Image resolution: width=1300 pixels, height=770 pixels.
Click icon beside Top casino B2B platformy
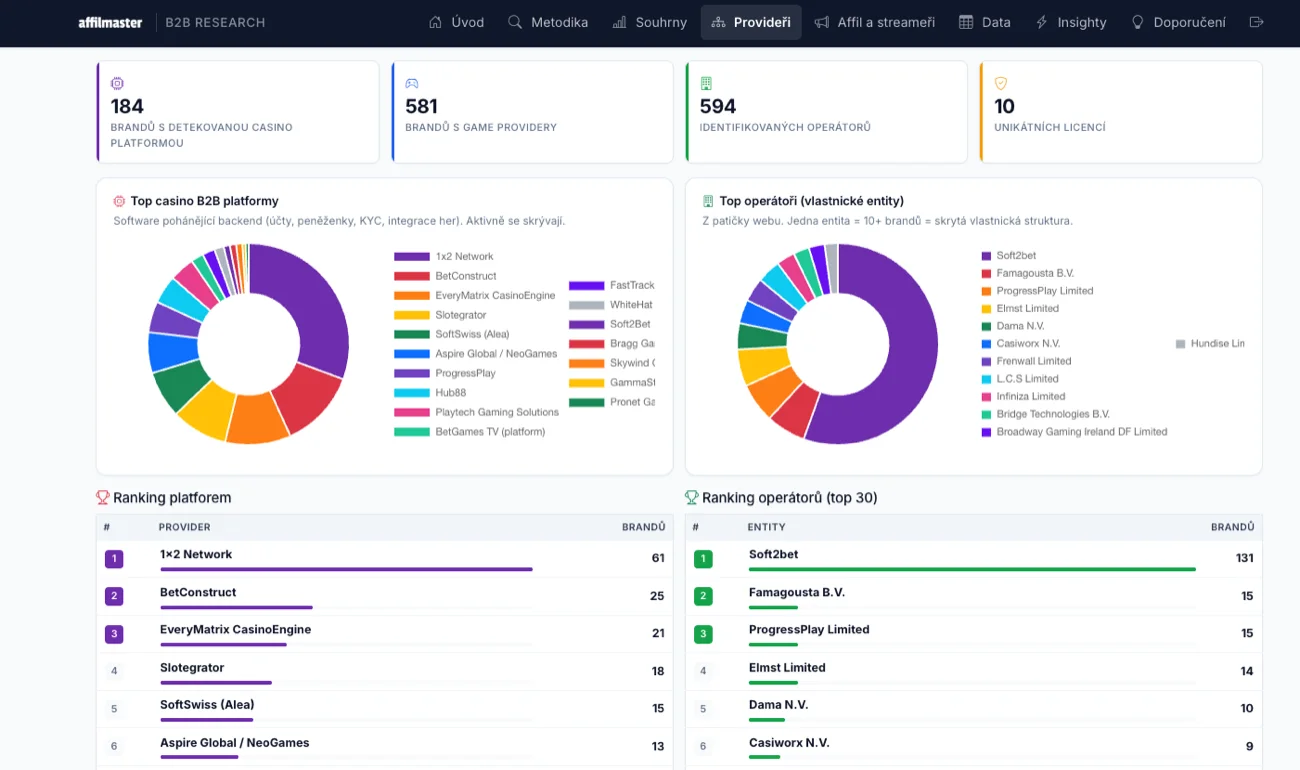click(x=120, y=201)
